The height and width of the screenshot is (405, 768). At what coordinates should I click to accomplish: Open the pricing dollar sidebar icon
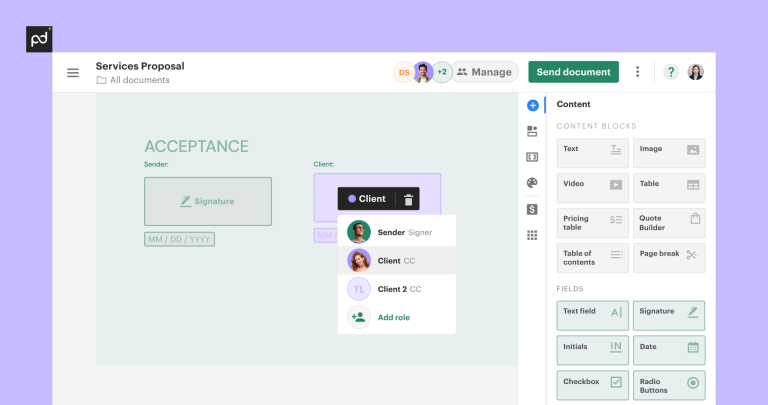(x=532, y=209)
